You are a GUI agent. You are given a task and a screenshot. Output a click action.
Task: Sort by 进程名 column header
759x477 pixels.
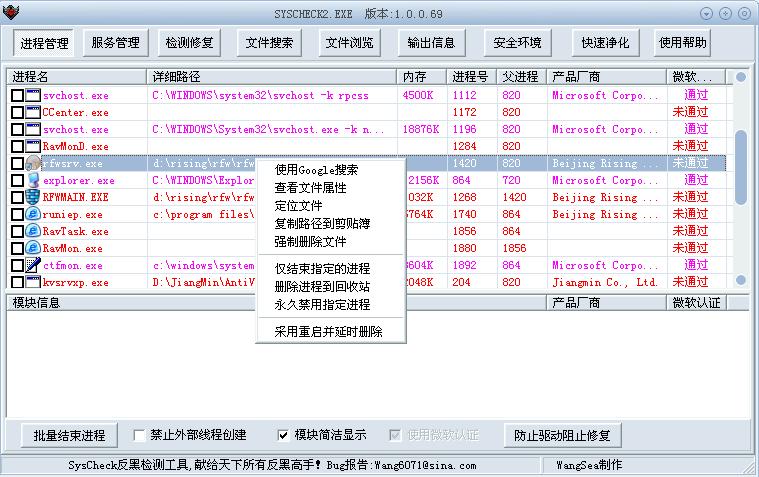76,77
